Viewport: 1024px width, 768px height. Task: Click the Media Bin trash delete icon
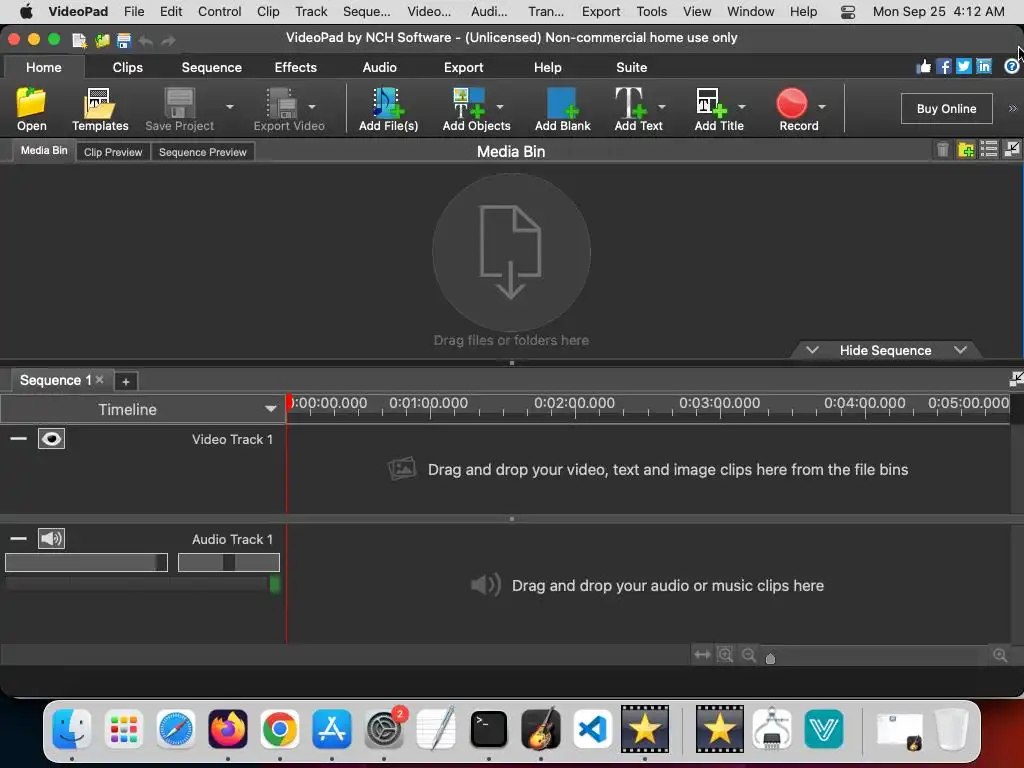click(942, 150)
